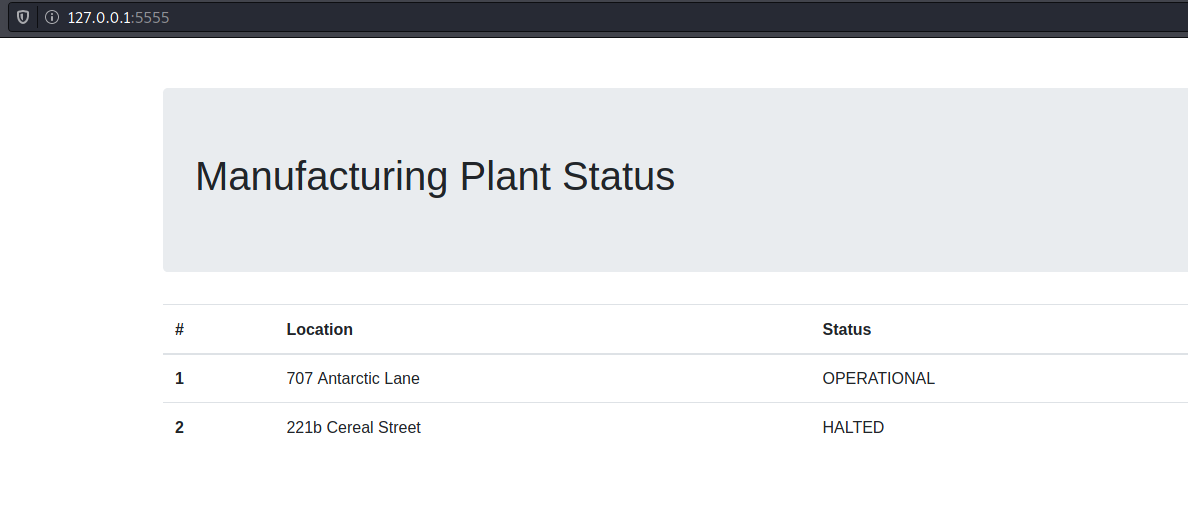The width and height of the screenshot is (1188, 506).
Task: Click the 127.0.0.1 host in address bar
Action: click(x=98, y=17)
